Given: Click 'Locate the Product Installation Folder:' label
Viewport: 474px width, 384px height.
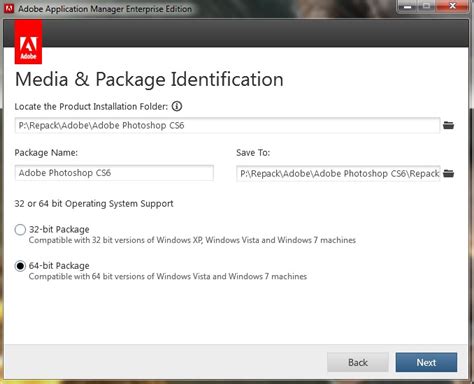Looking at the screenshot, I should click(91, 107).
